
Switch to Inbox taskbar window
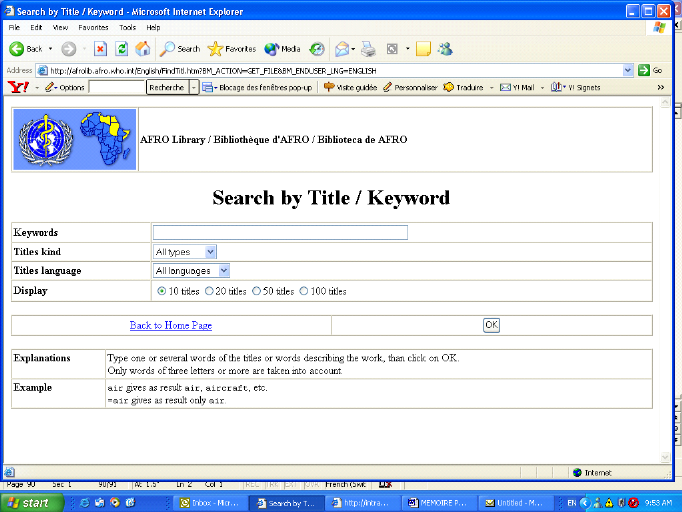pyautogui.click(x=210, y=503)
